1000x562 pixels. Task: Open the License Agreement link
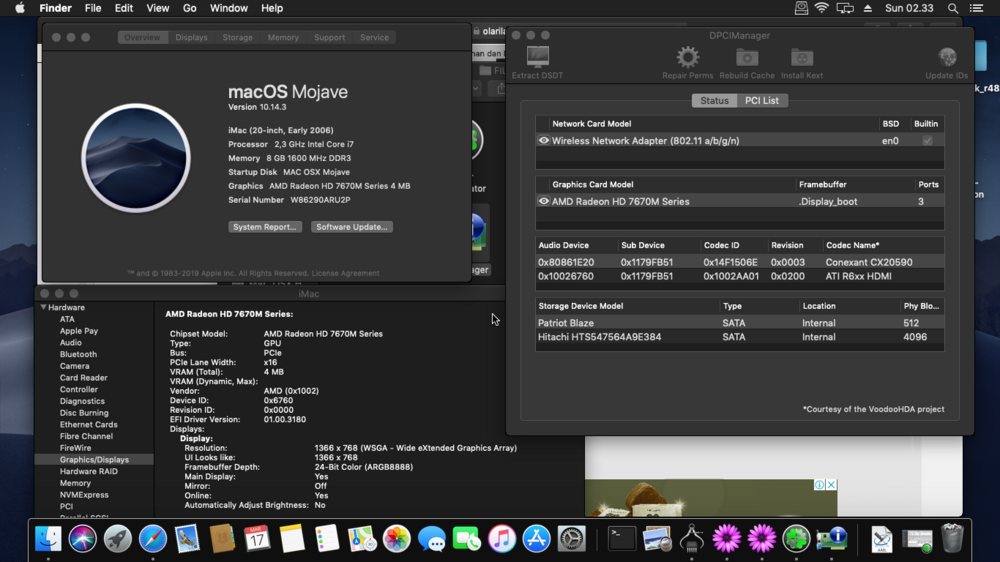click(x=345, y=273)
